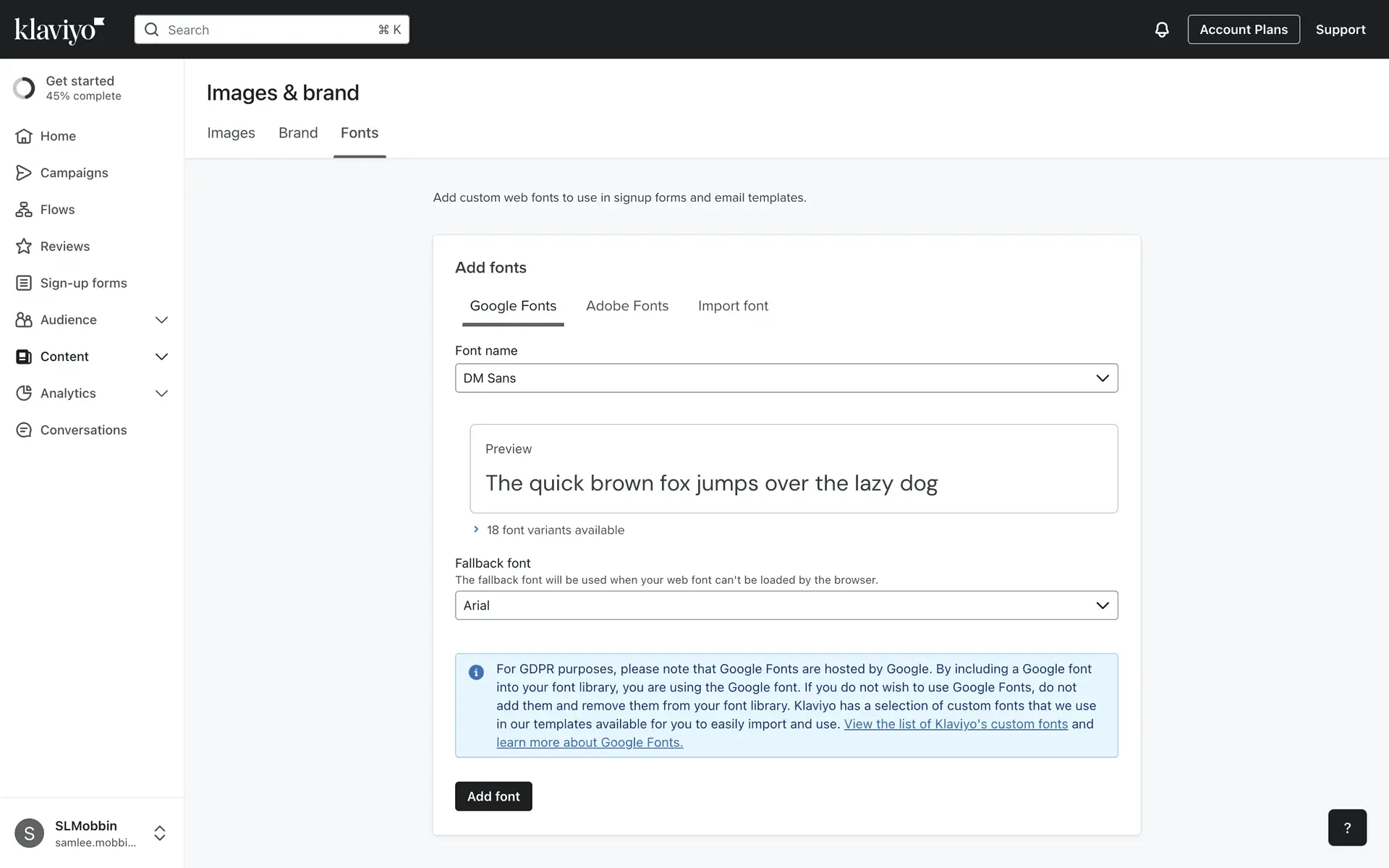Click the Add font button
The width and height of the screenshot is (1389, 868).
click(x=493, y=796)
